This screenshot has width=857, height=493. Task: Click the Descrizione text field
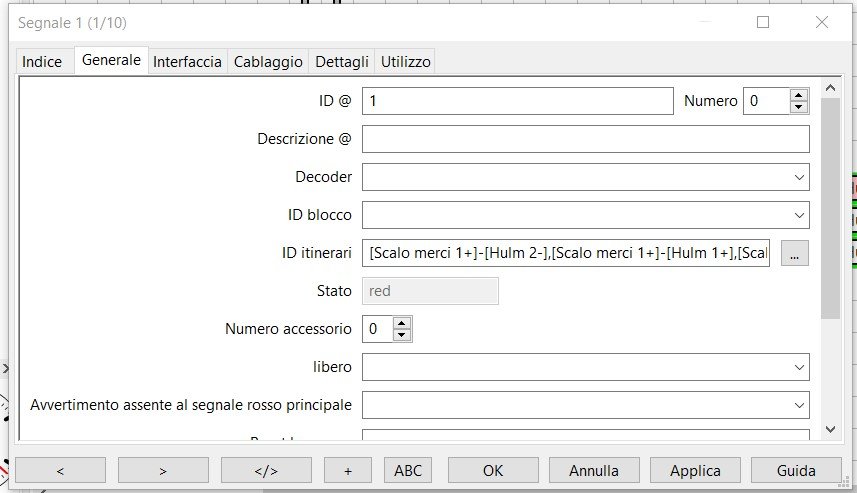[585, 139]
